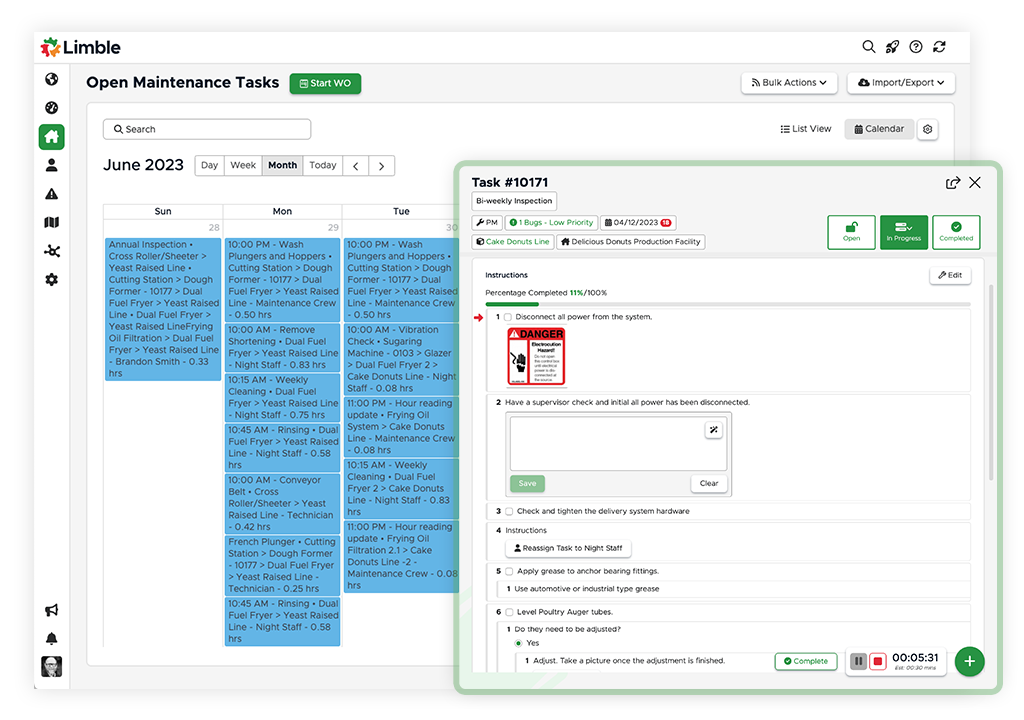Open the 04/12/2023 due date picker

click(x=638, y=223)
